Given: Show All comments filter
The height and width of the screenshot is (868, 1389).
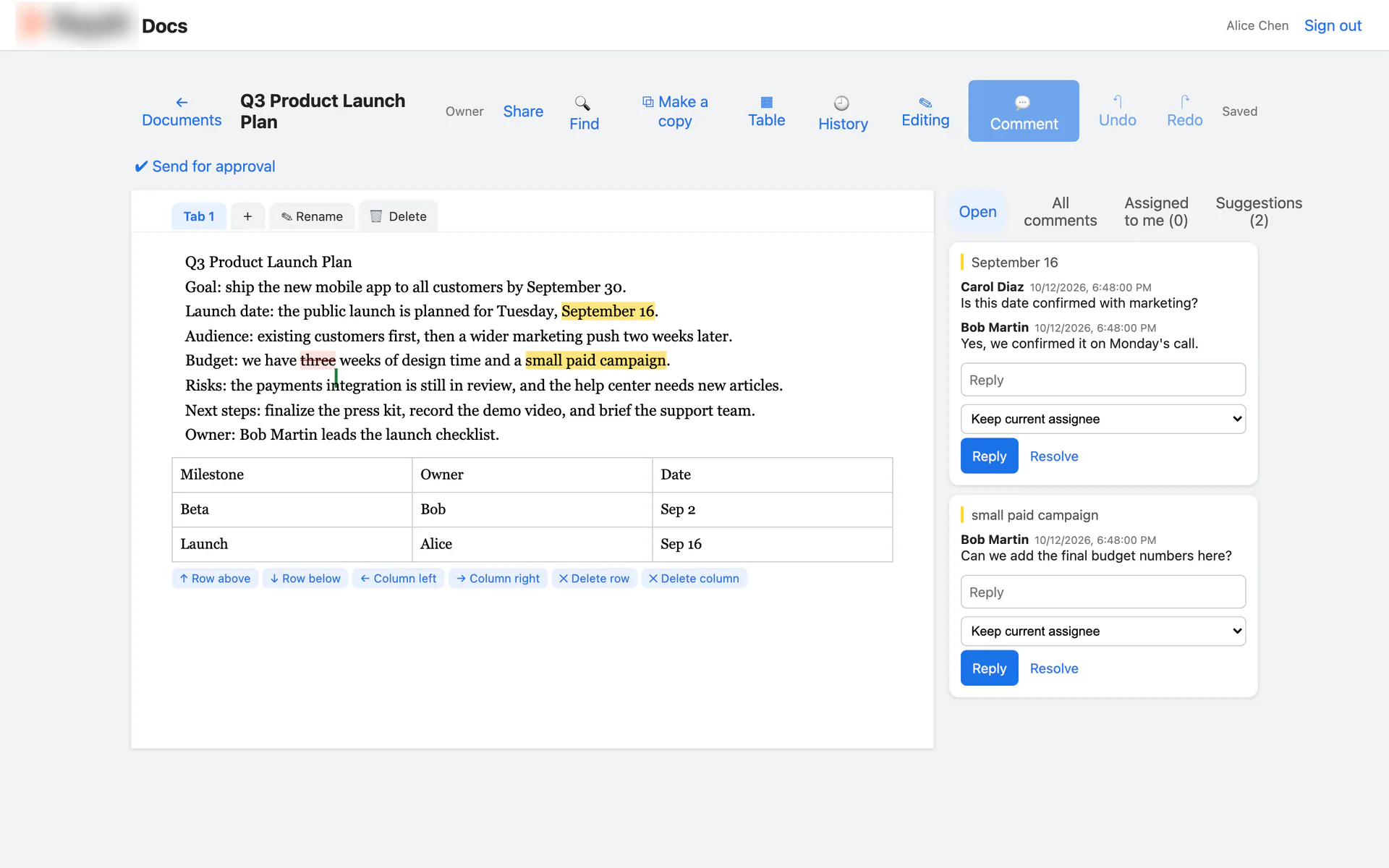Looking at the screenshot, I should click(x=1060, y=212).
